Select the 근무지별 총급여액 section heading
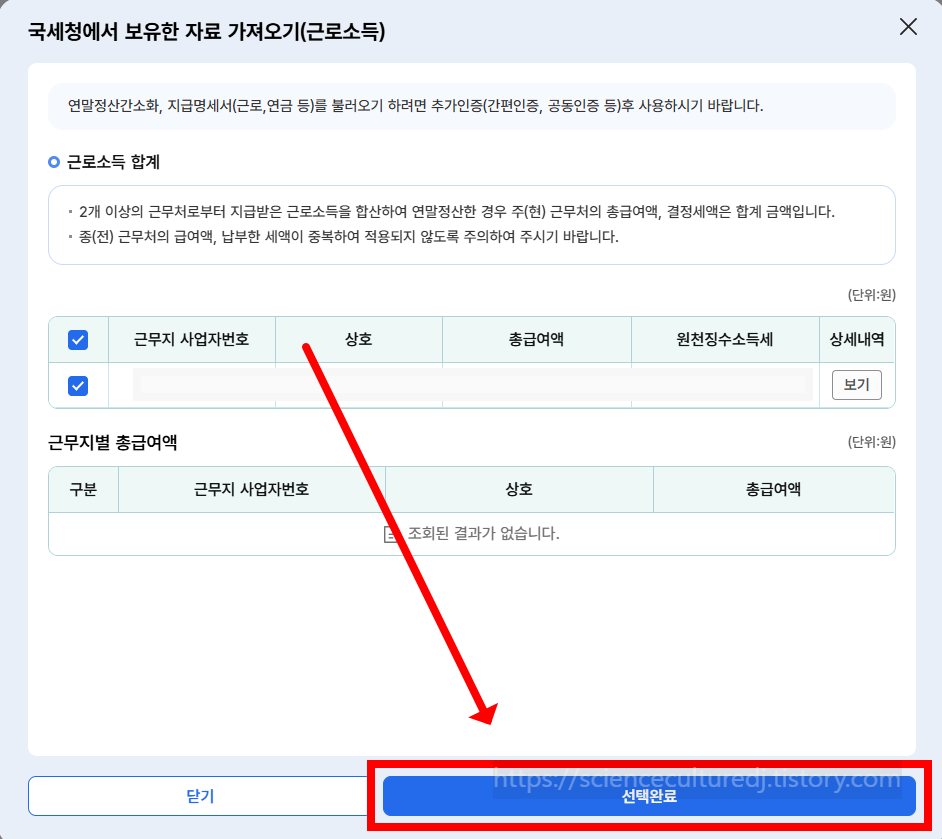942x839 pixels. 112,443
